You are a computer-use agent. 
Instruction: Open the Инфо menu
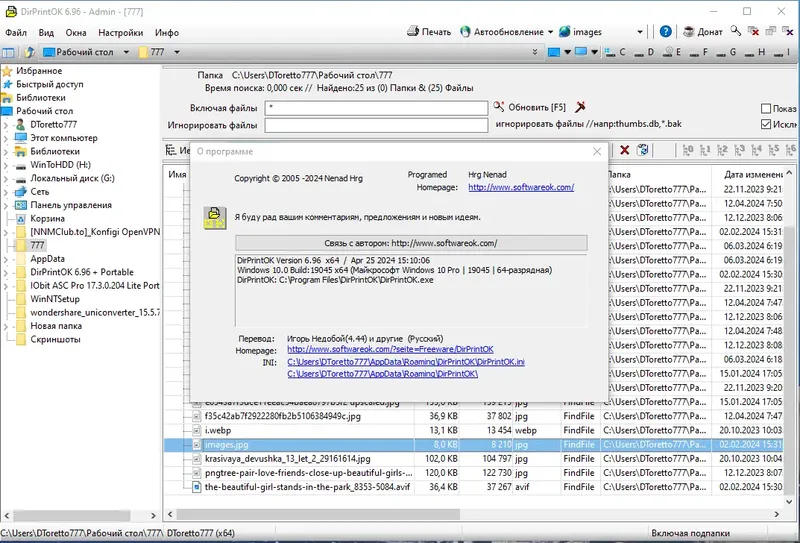(x=167, y=33)
